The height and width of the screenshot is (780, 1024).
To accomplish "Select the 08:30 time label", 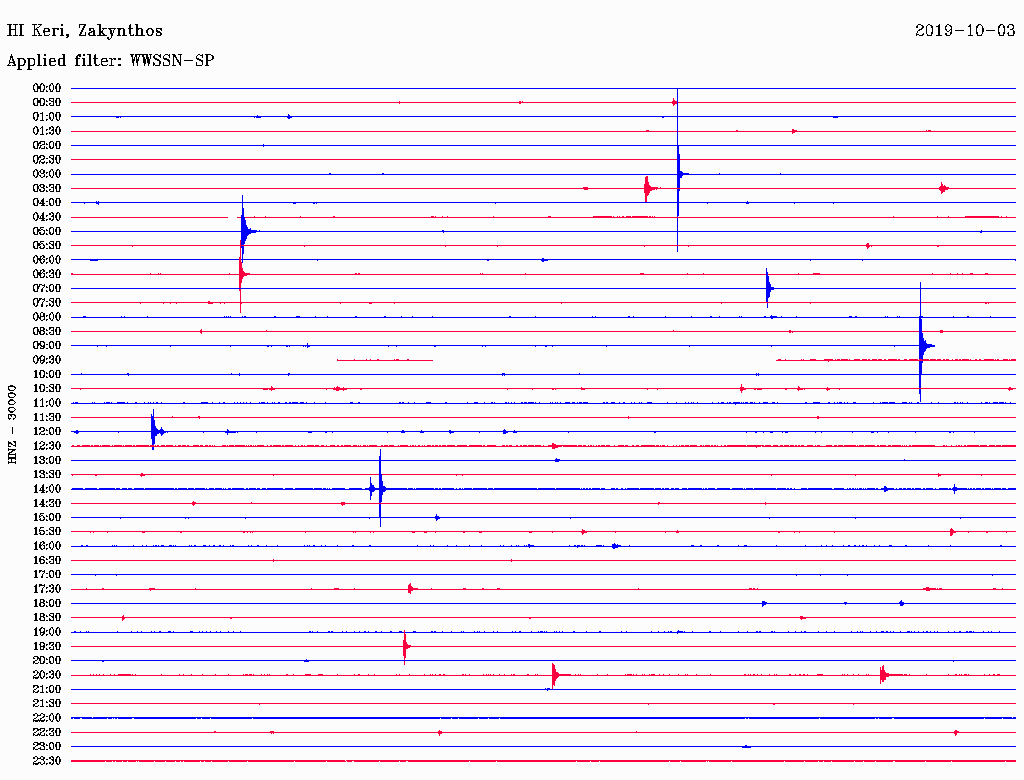I will click(x=46, y=332).
